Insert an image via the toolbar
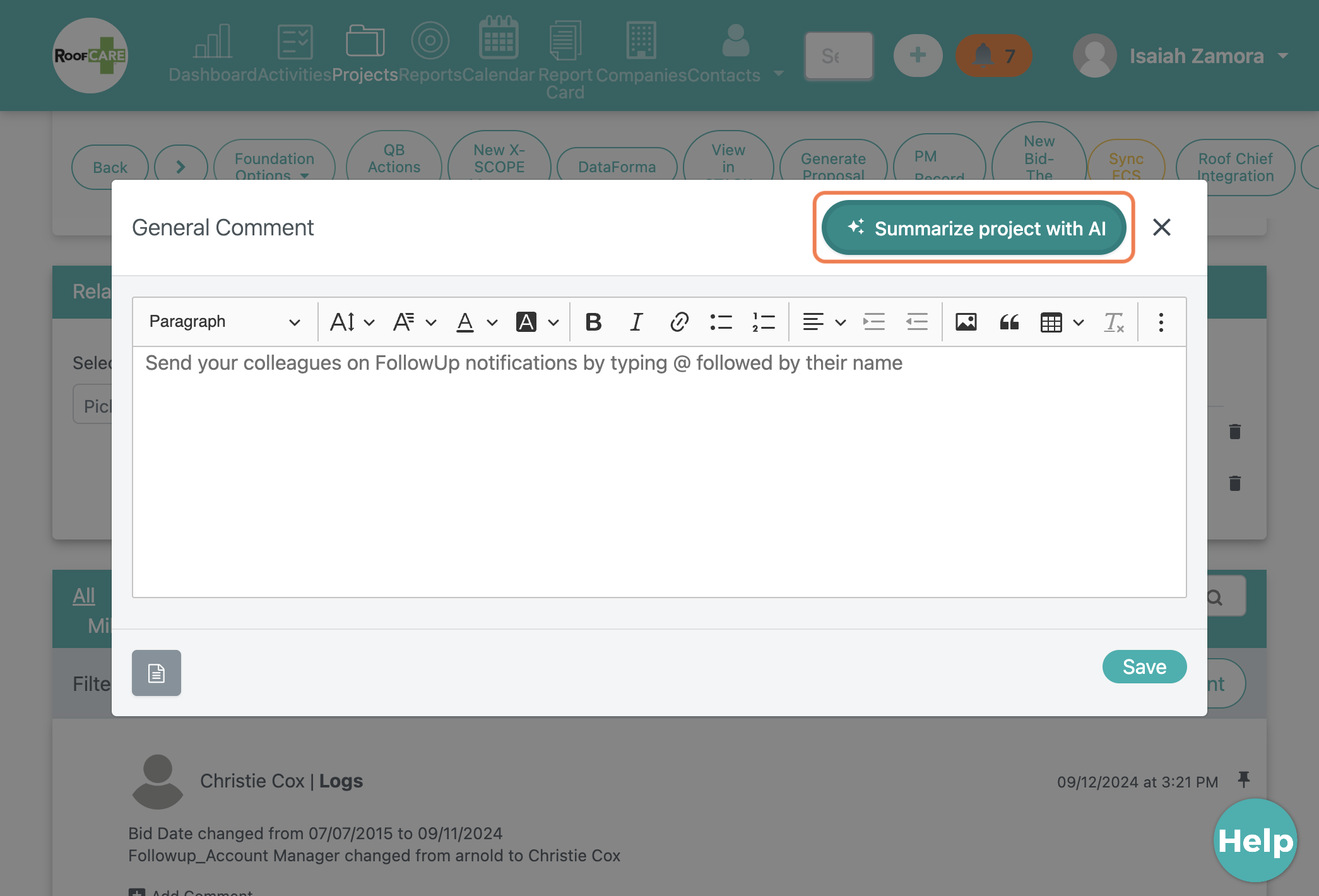 (966, 322)
